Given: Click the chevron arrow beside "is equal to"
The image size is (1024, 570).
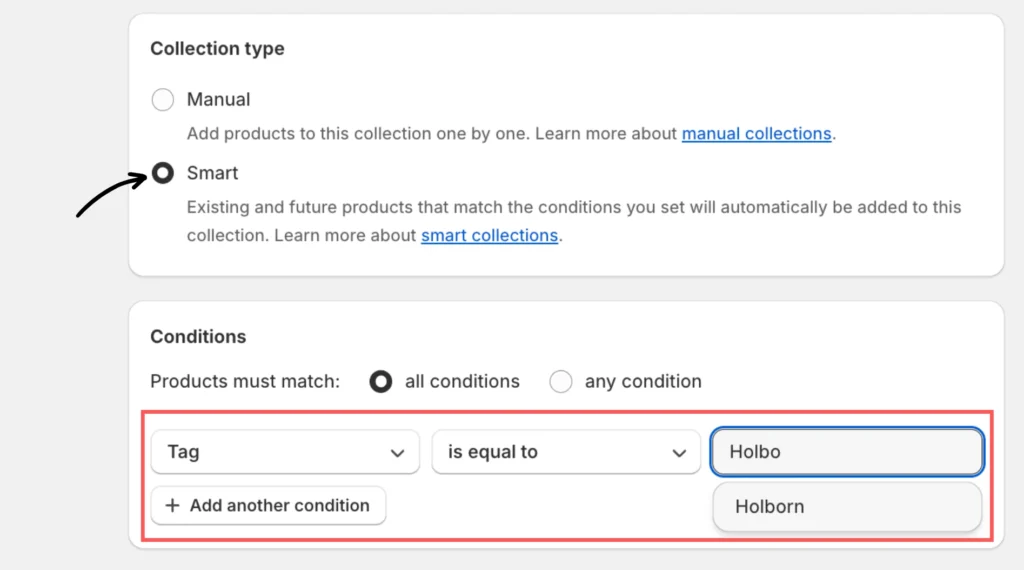Looking at the screenshot, I should pyautogui.click(x=679, y=453).
